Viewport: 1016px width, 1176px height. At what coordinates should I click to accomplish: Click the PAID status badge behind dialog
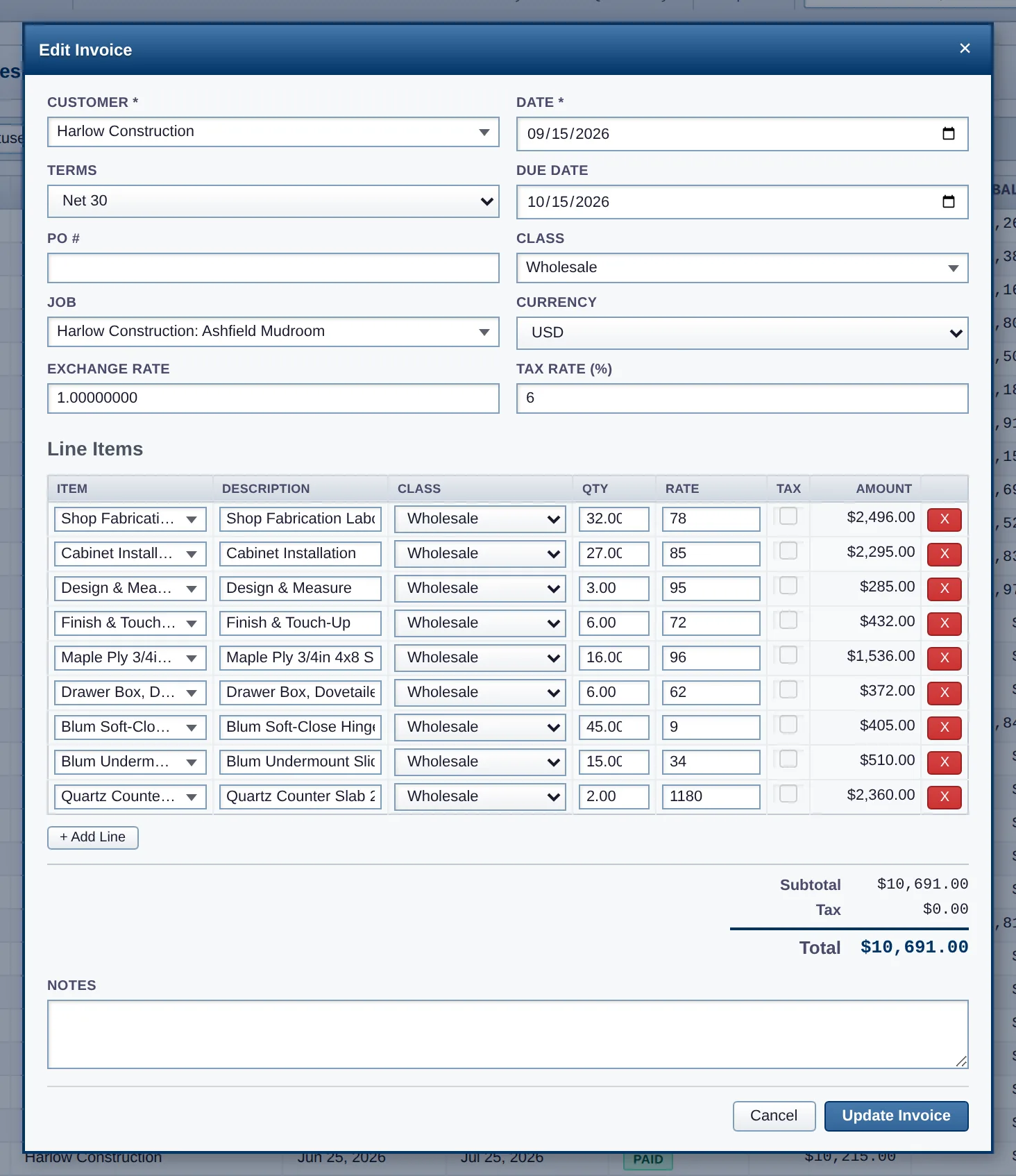(648, 1159)
